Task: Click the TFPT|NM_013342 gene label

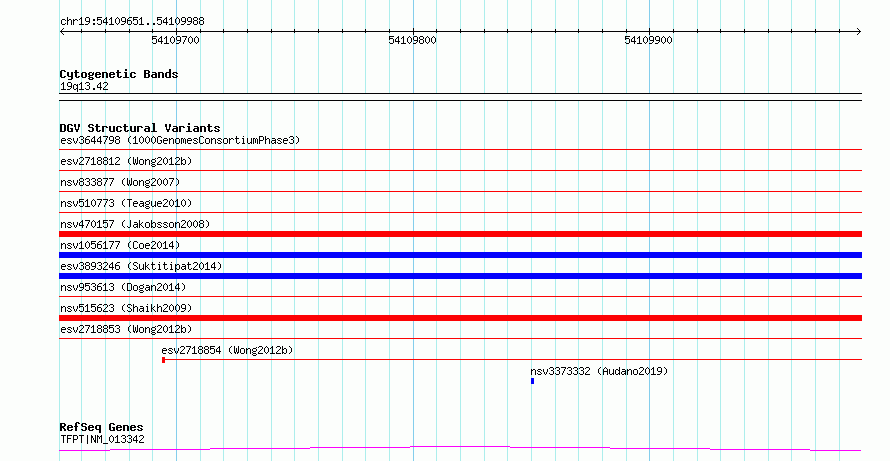Action: [x=102, y=439]
